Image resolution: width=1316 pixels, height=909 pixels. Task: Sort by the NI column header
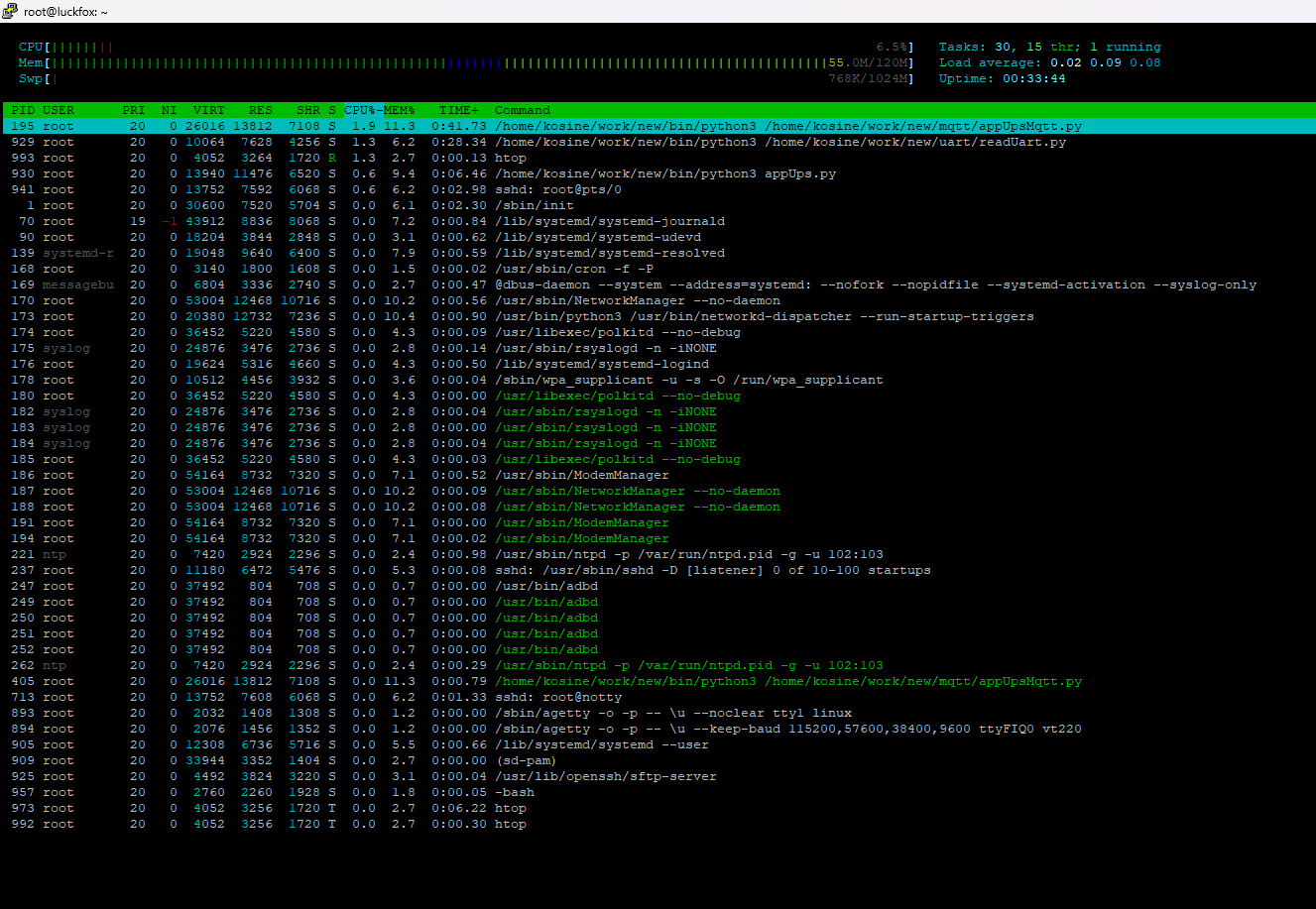[x=170, y=110]
